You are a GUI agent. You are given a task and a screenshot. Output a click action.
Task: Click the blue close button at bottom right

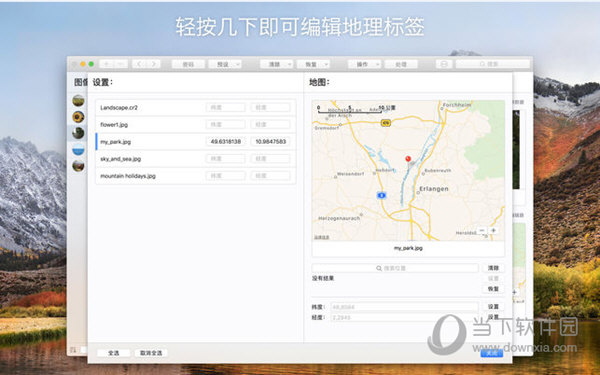(x=492, y=353)
